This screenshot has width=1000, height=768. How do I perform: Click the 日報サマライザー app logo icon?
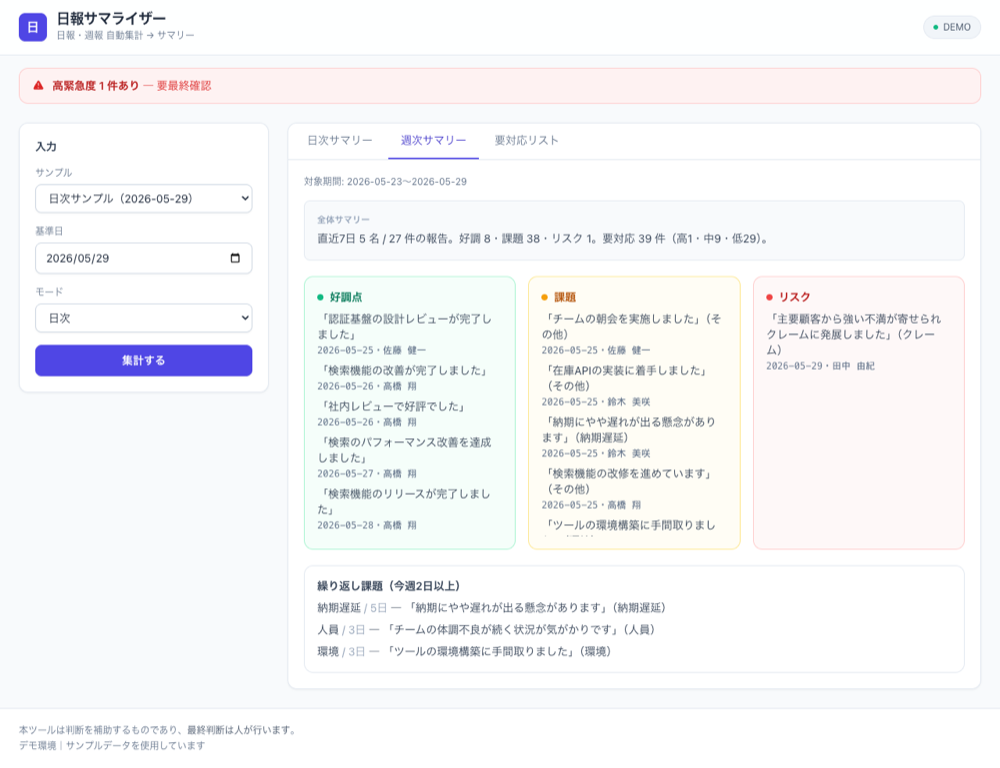point(33,27)
